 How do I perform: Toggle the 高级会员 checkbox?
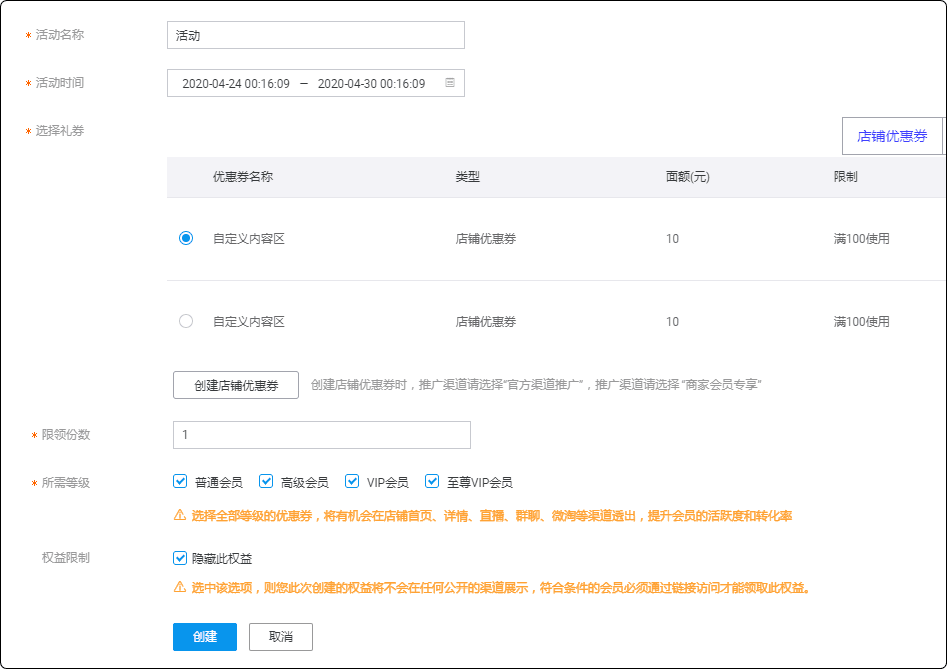pyautogui.click(x=267, y=481)
